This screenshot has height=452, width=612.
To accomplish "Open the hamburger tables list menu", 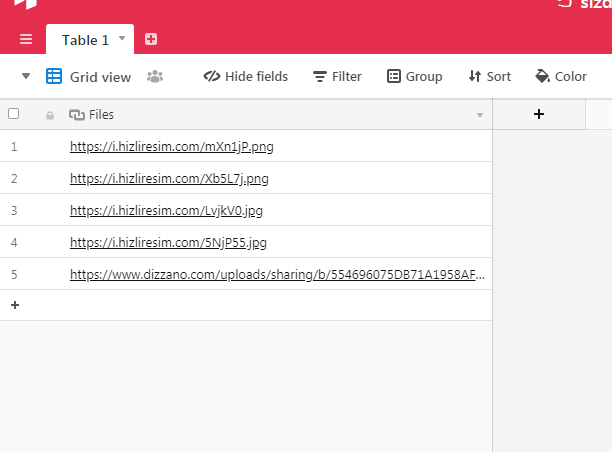I will tap(26, 40).
